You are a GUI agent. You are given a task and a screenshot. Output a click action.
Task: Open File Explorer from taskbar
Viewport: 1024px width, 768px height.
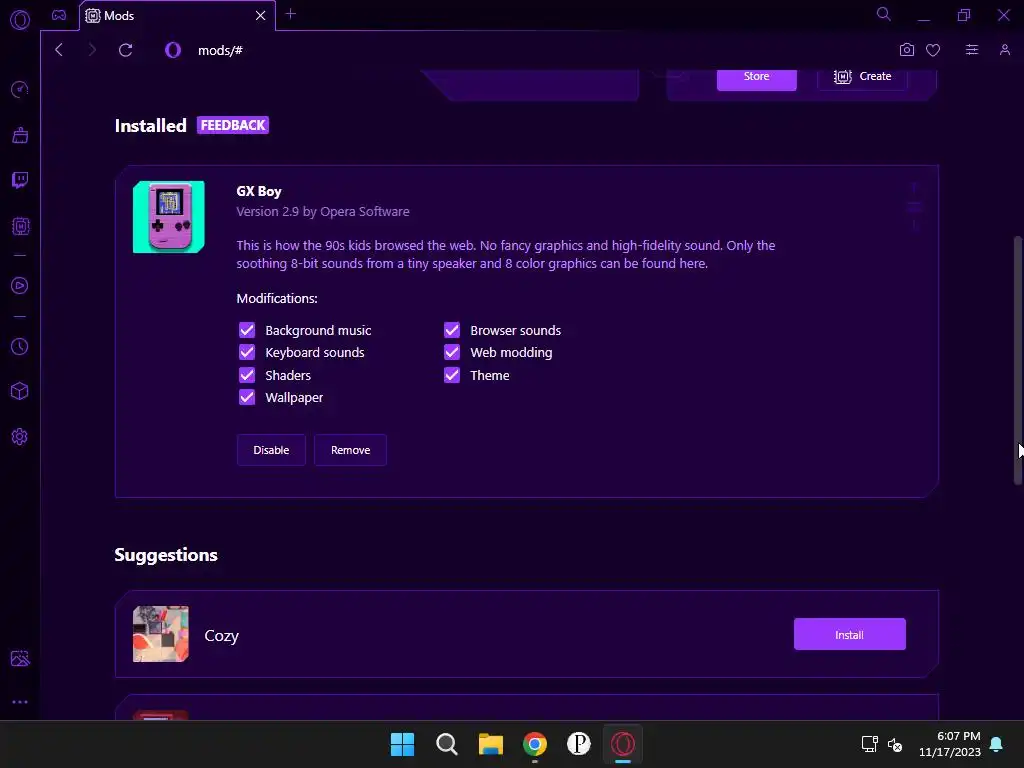pos(490,744)
